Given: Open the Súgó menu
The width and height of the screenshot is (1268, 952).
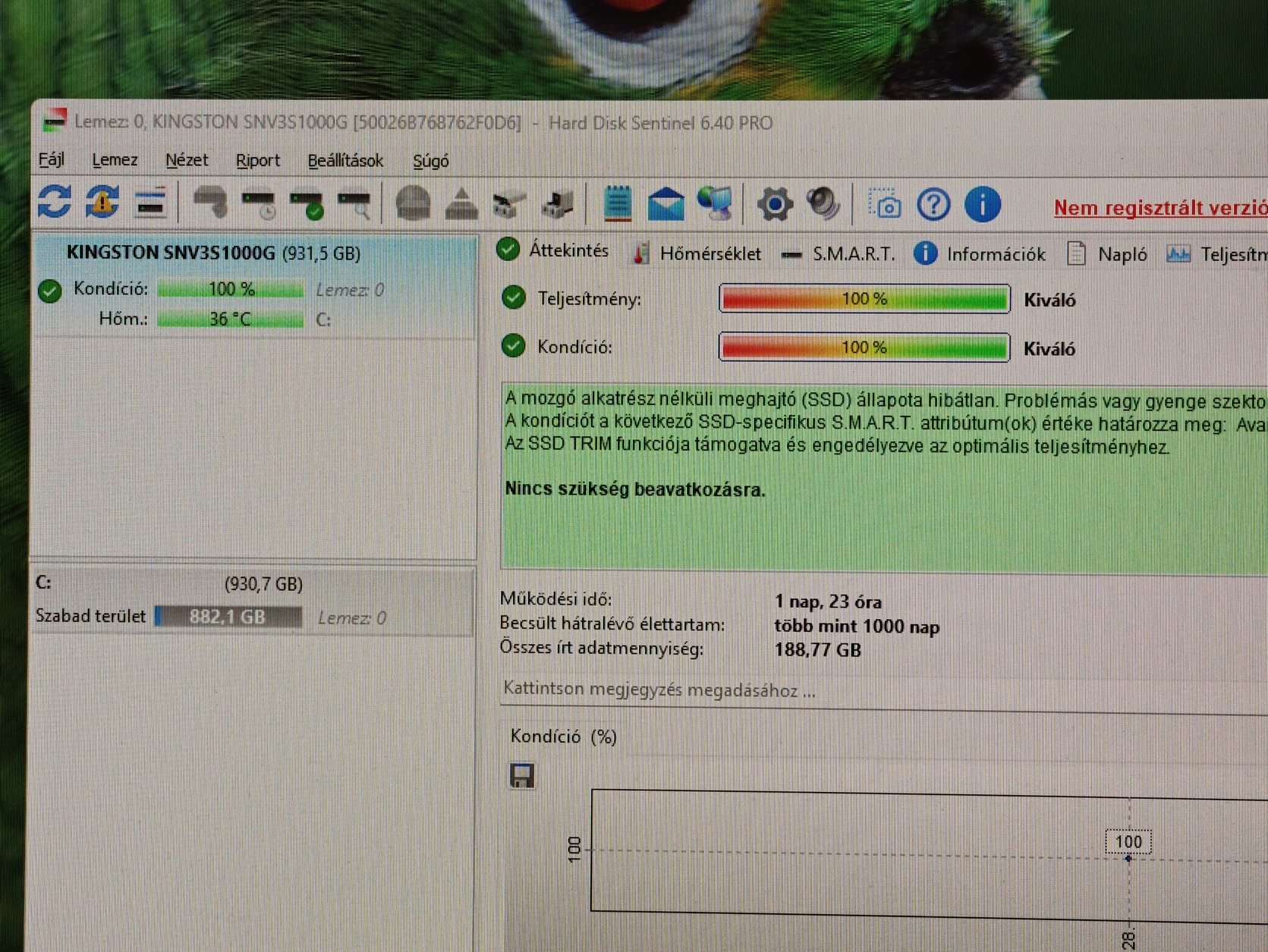Looking at the screenshot, I should point(431,162).
